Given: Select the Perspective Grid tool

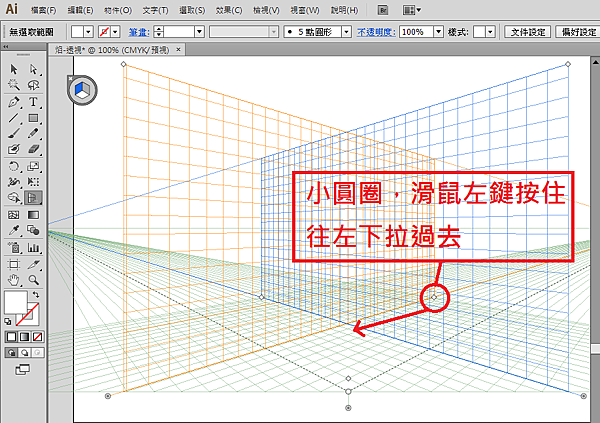Looking at the screenshot, I should (x=34, y=198).
